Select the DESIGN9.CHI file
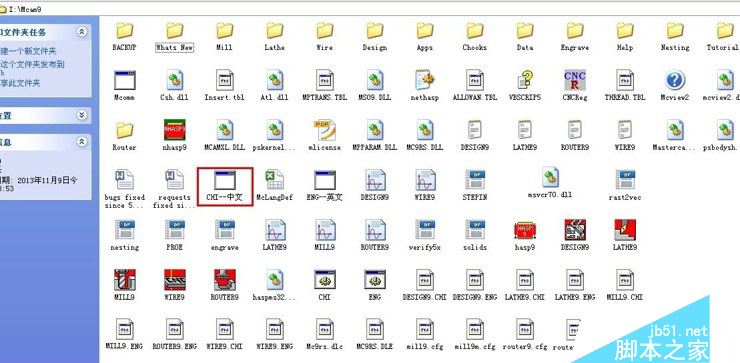Viewport: 740px width, 363px height. point(425,280)
